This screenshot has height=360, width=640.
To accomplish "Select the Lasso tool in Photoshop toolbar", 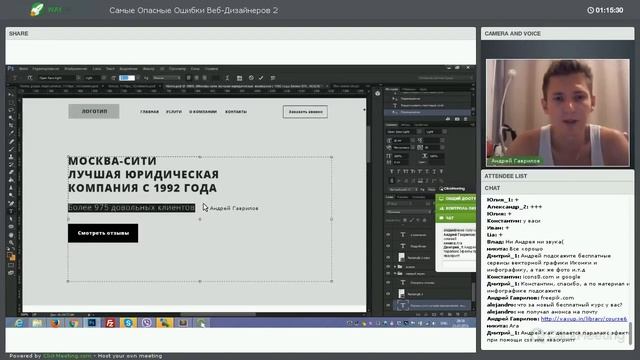I will coord(11,110).
